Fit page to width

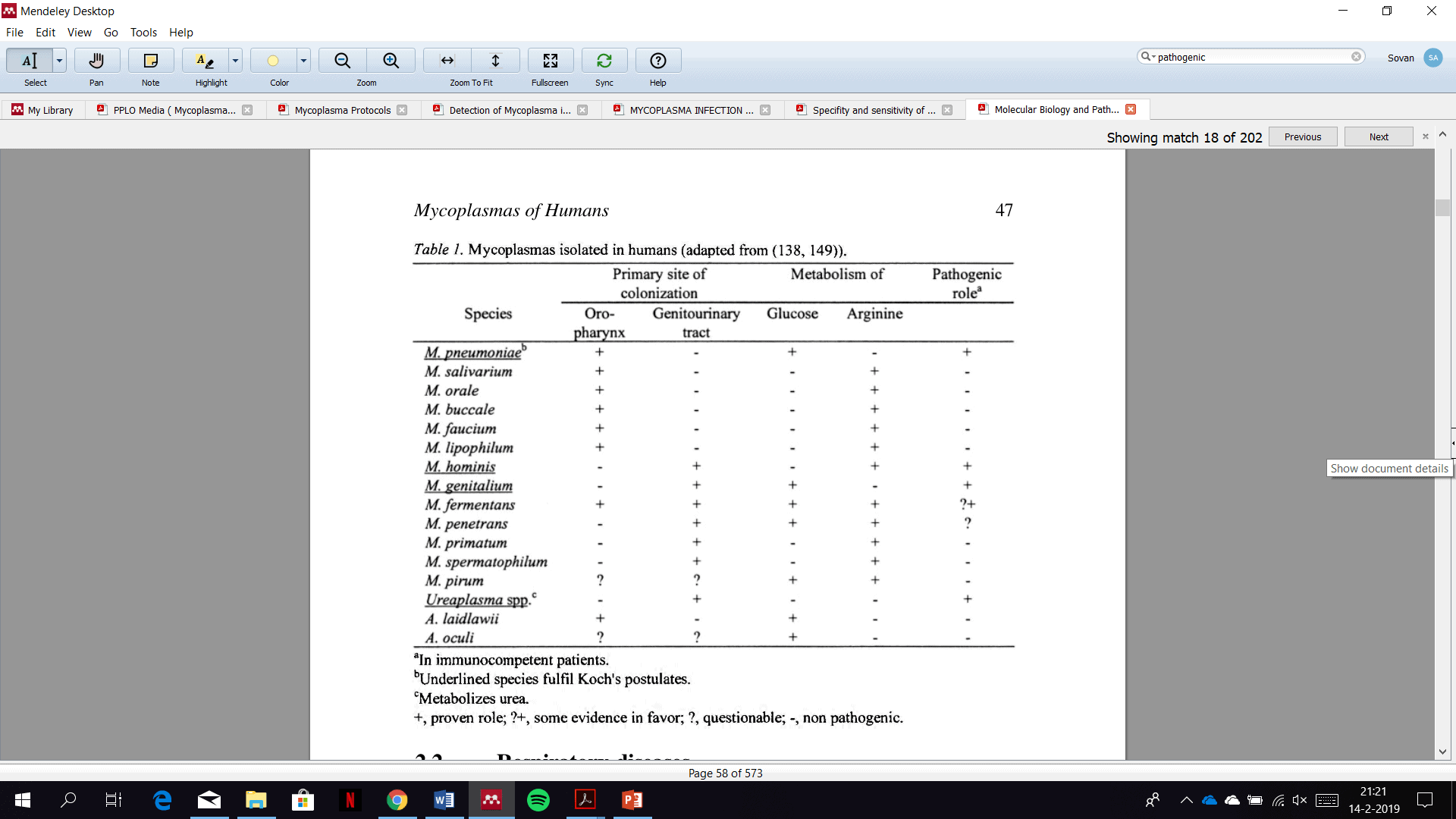point(447,61)
